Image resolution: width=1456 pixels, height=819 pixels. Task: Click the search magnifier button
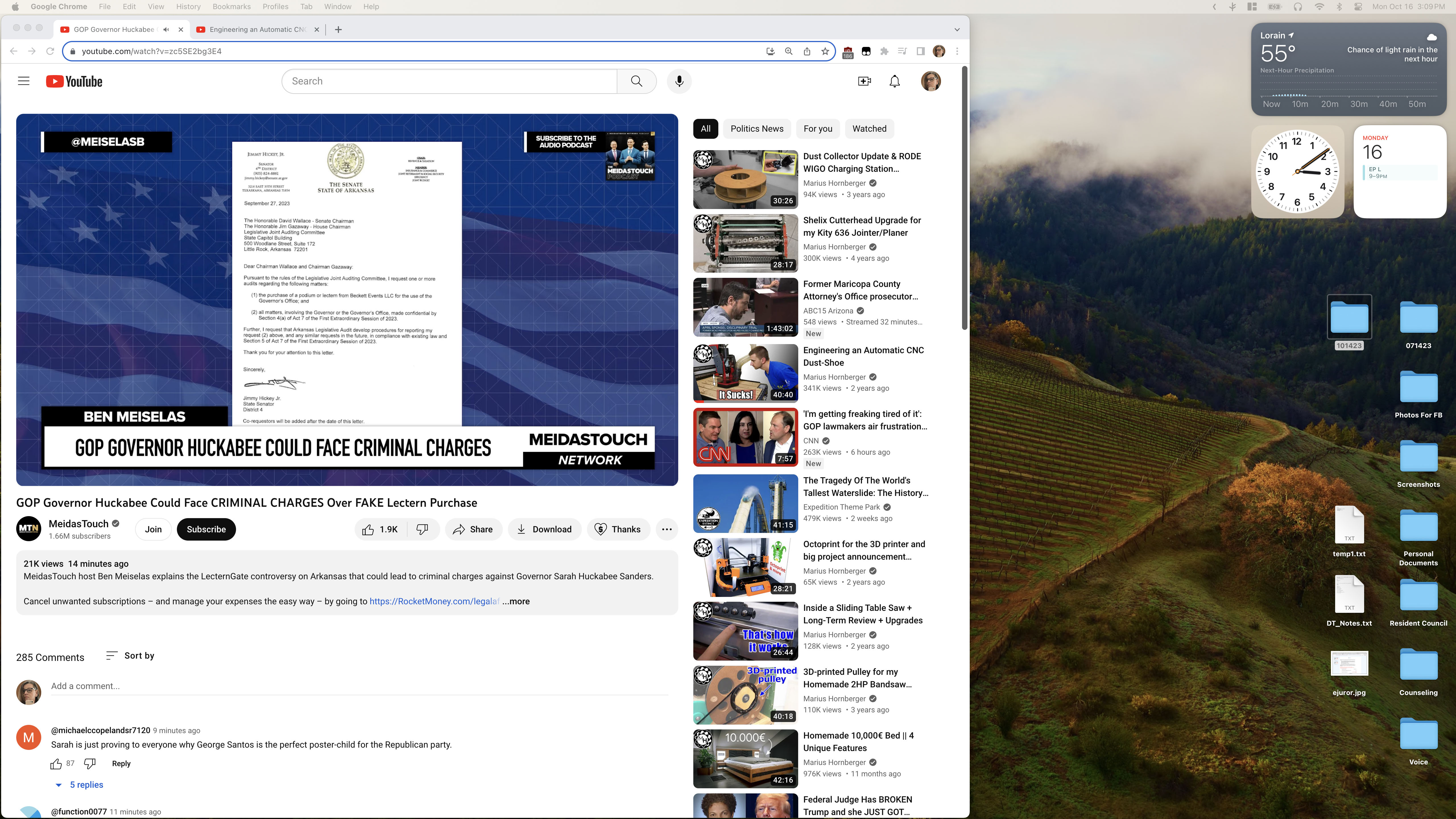[636, 81]
